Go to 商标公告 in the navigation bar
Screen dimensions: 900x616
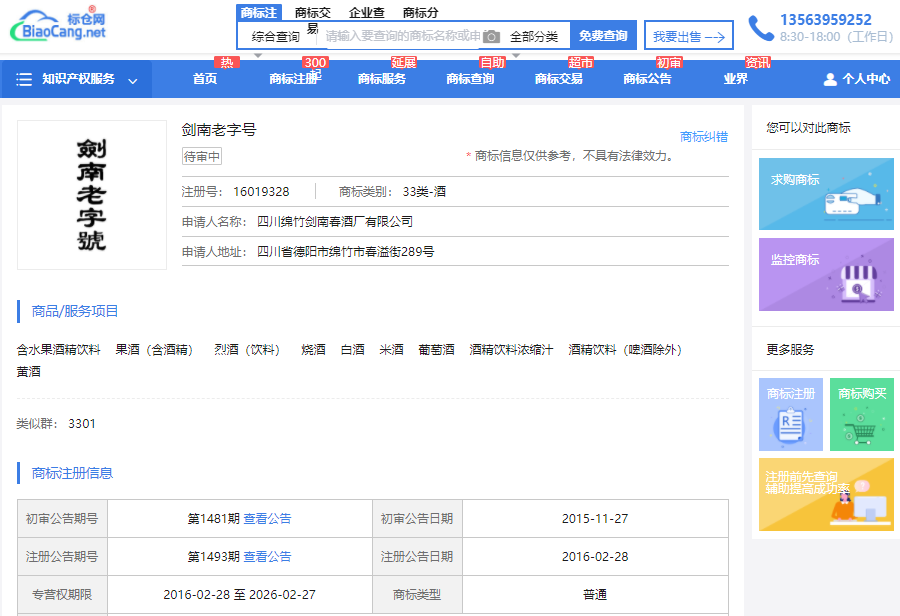tap(647, 79)
